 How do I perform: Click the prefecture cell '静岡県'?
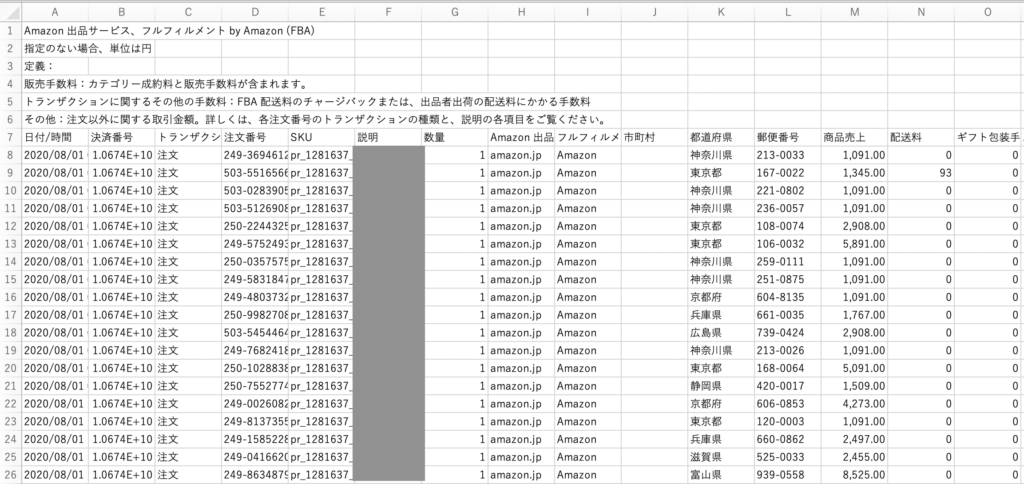click(721, 387)
